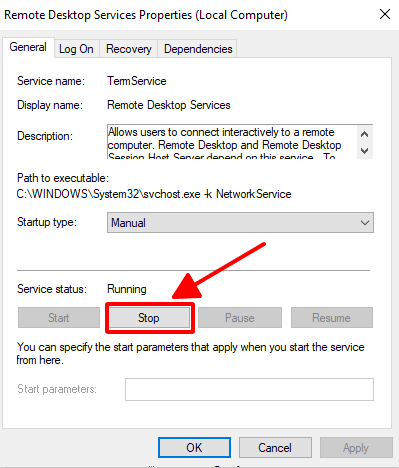Click the svchost.exe executable path text

154,194
